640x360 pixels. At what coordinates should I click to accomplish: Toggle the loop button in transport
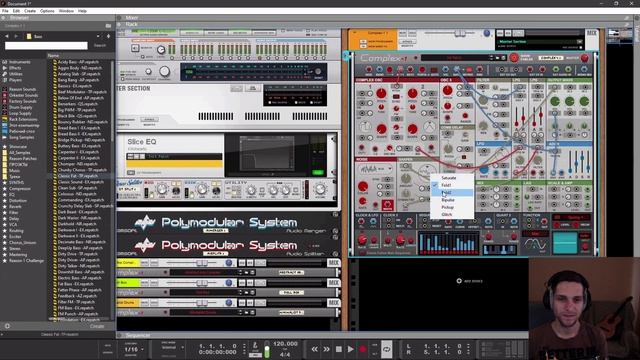[387, 349]
